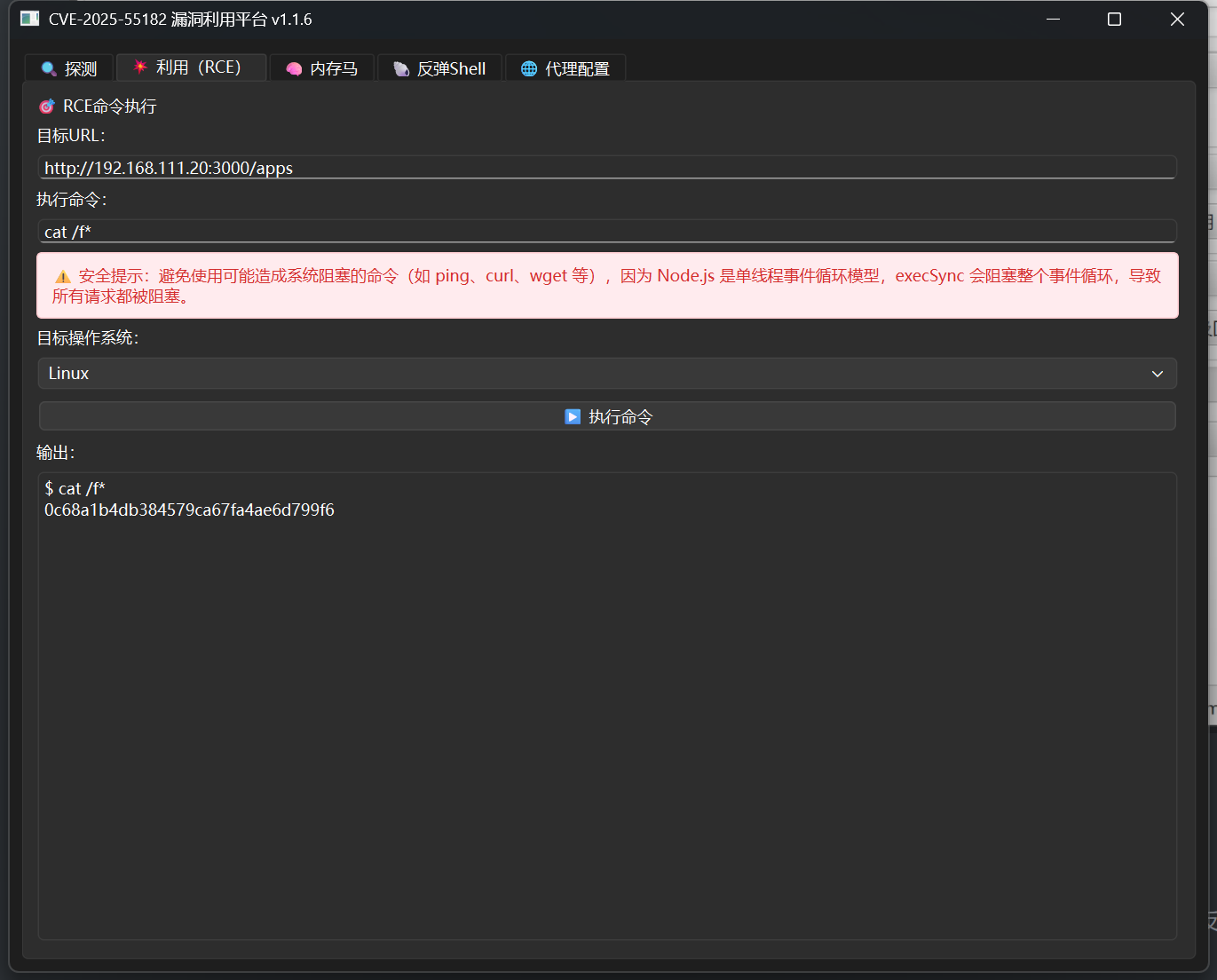Screen dimensions: 1217x980
Task: Click into the 执行命令 text field
Action: point(607,232)
